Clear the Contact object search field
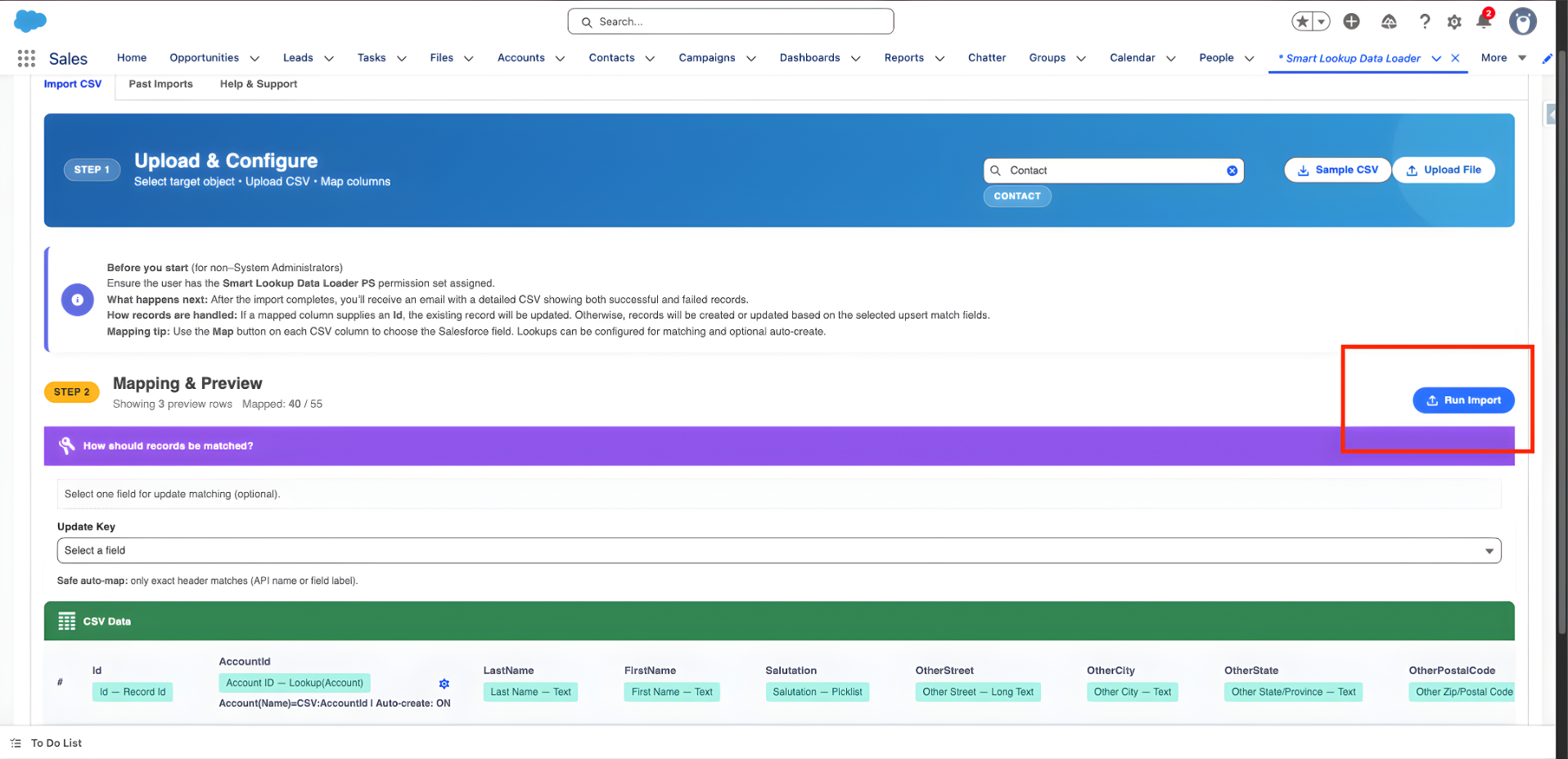1568x759 pixels. [1232, 170]
